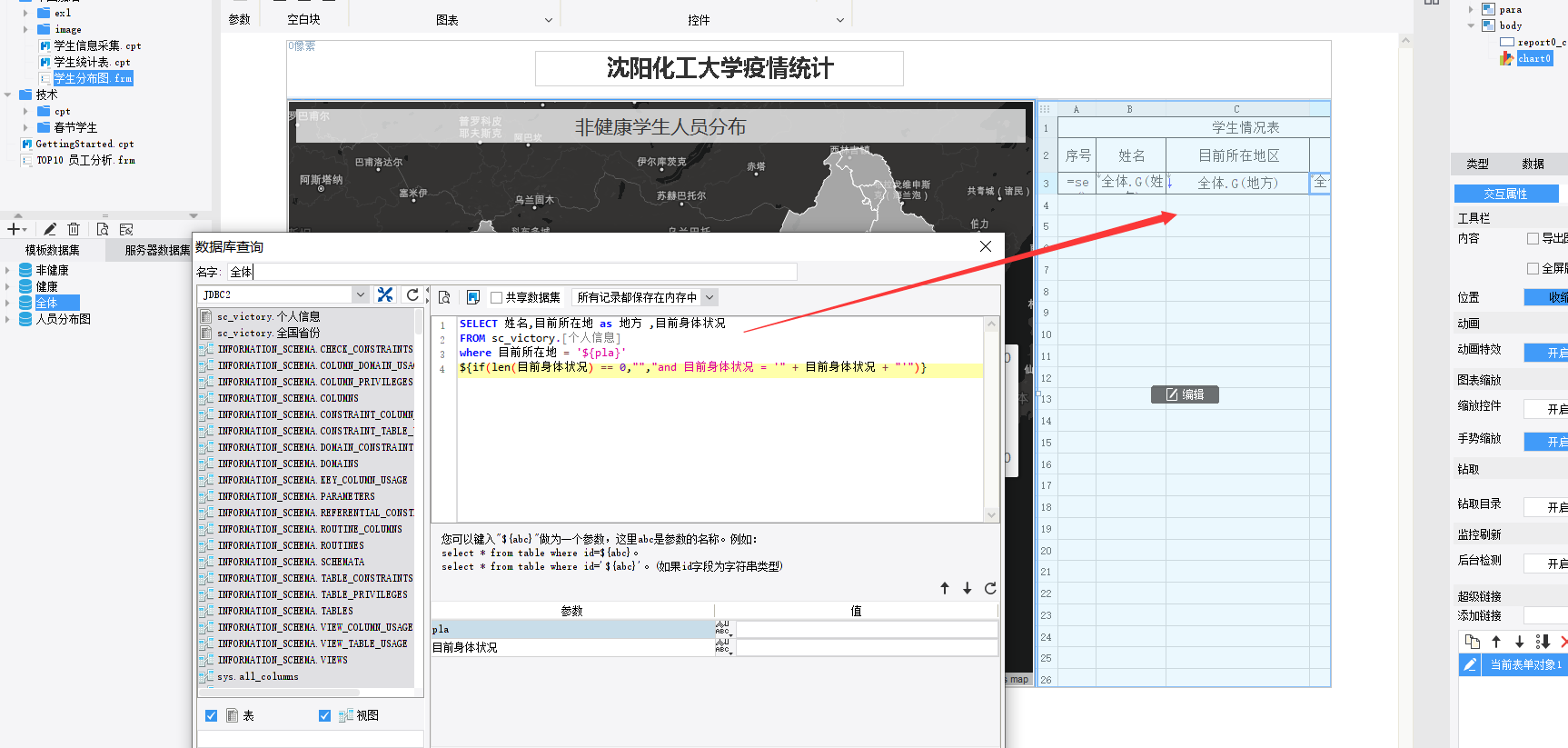This screenshot has height=748, width=1568.
Task: Switch to 模板数据集 tab
Action: pyautogui.click(x=52, y=250)
